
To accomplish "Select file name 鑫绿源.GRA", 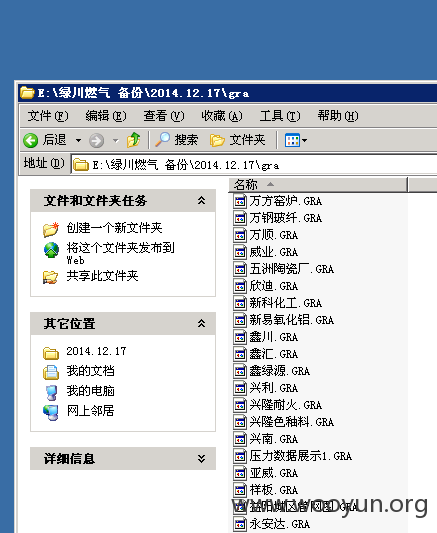I will click(x=280, y=371).
